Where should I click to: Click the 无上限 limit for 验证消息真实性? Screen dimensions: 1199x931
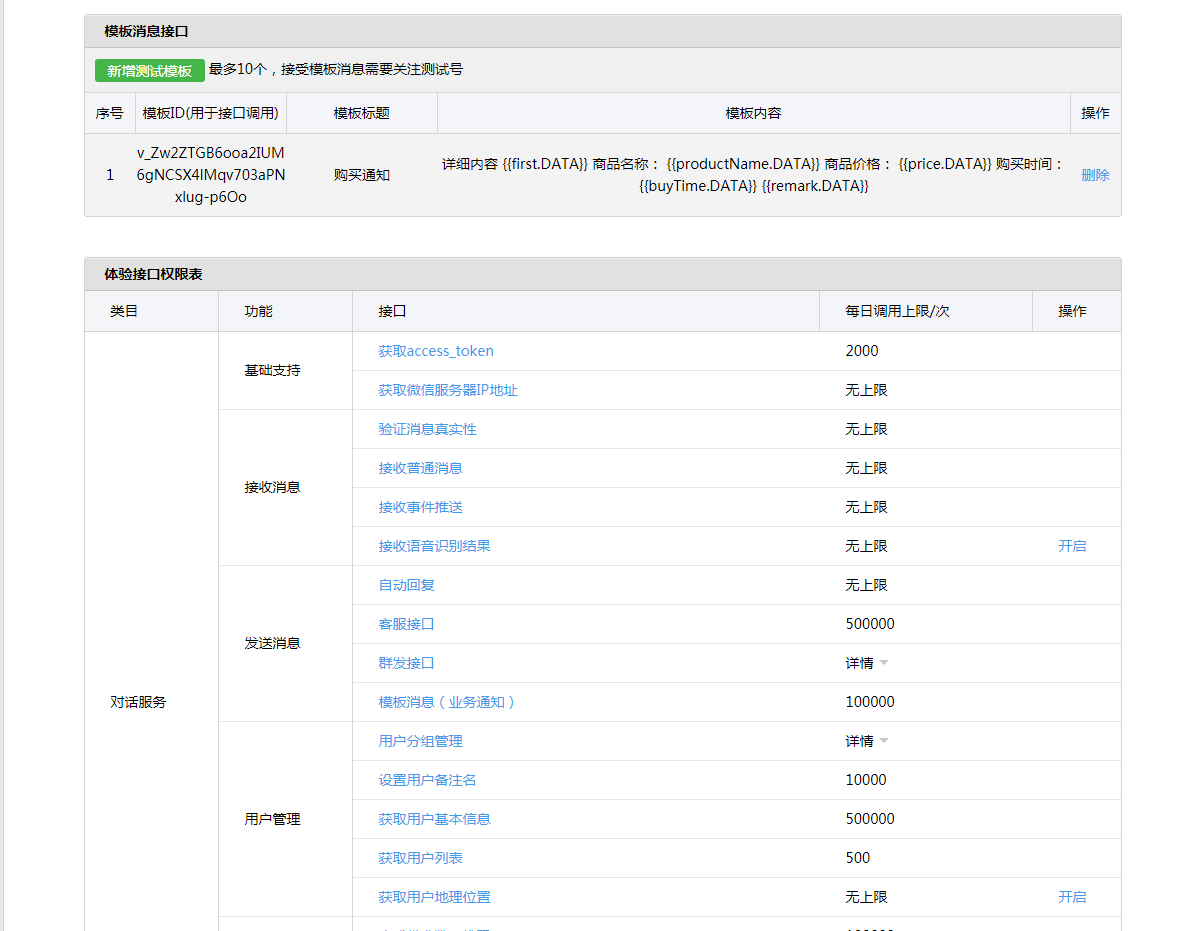point(866,429)
